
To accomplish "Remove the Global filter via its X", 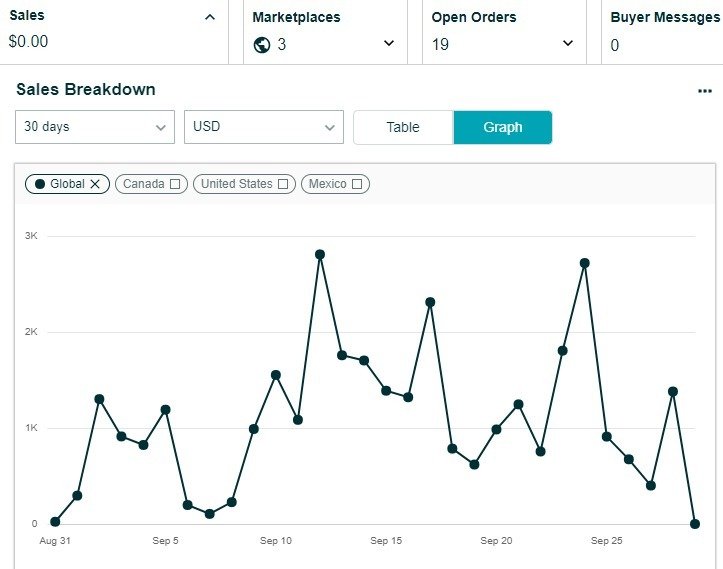I will (95, 184).
